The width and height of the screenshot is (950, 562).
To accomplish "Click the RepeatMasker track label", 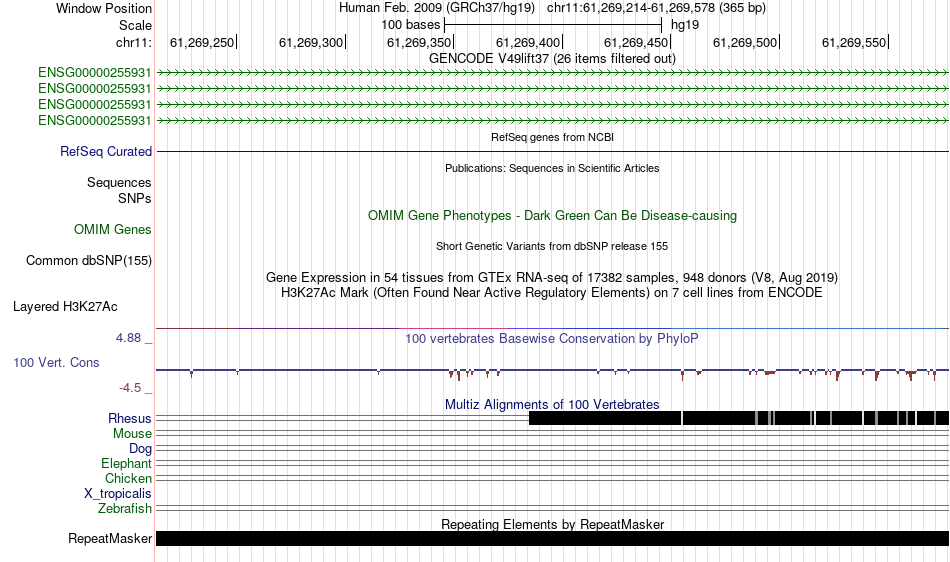I will (110, 538).
